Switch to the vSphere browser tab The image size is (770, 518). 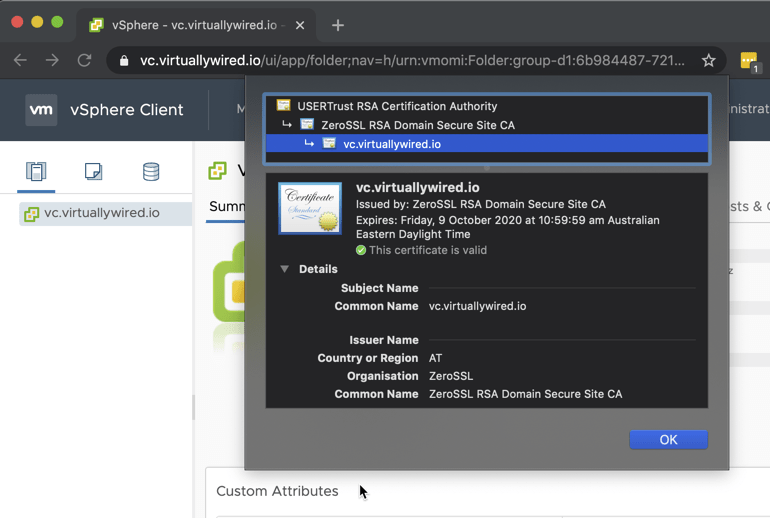coord(195,25)
